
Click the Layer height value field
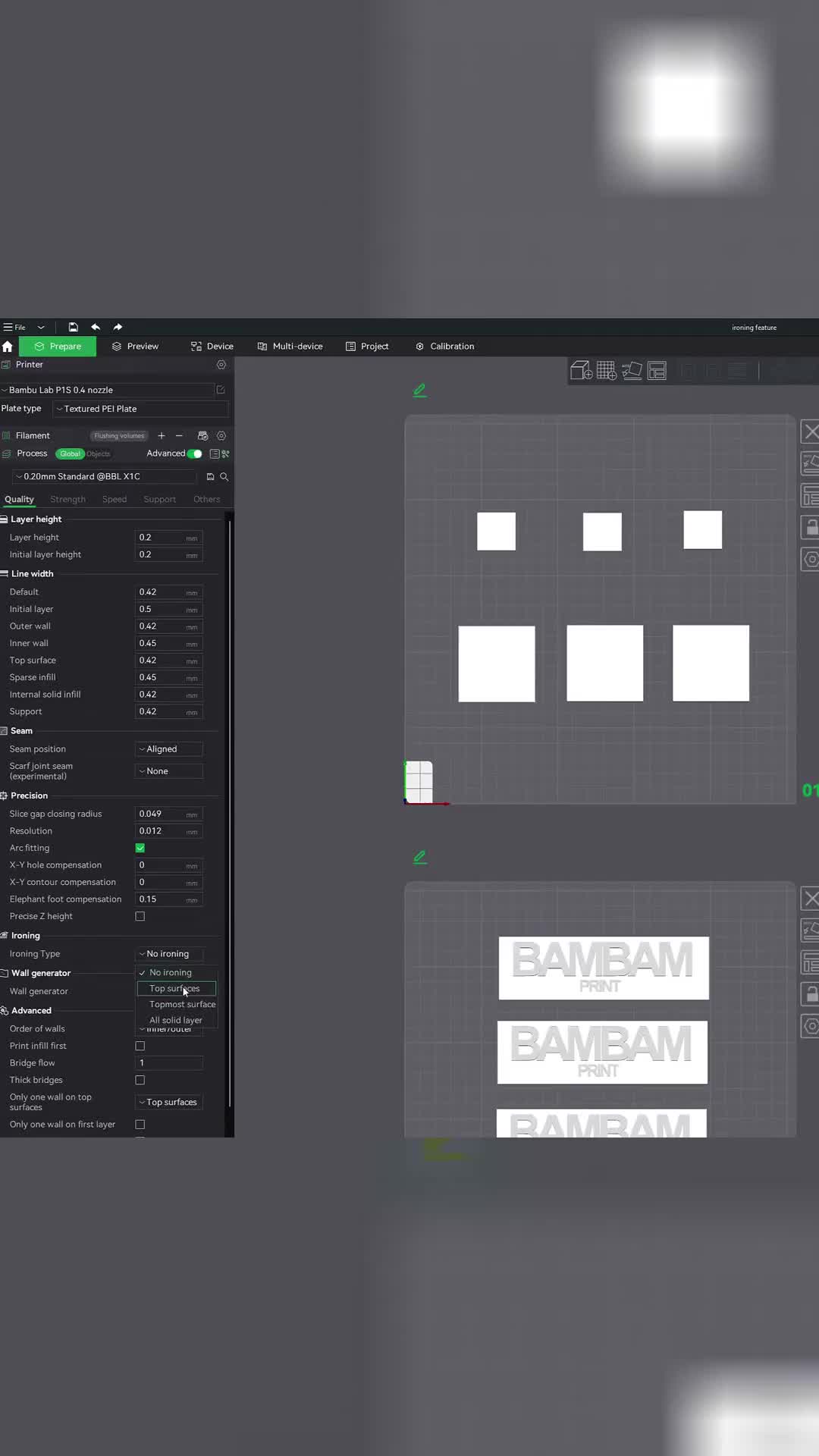(x=169, y=538)
